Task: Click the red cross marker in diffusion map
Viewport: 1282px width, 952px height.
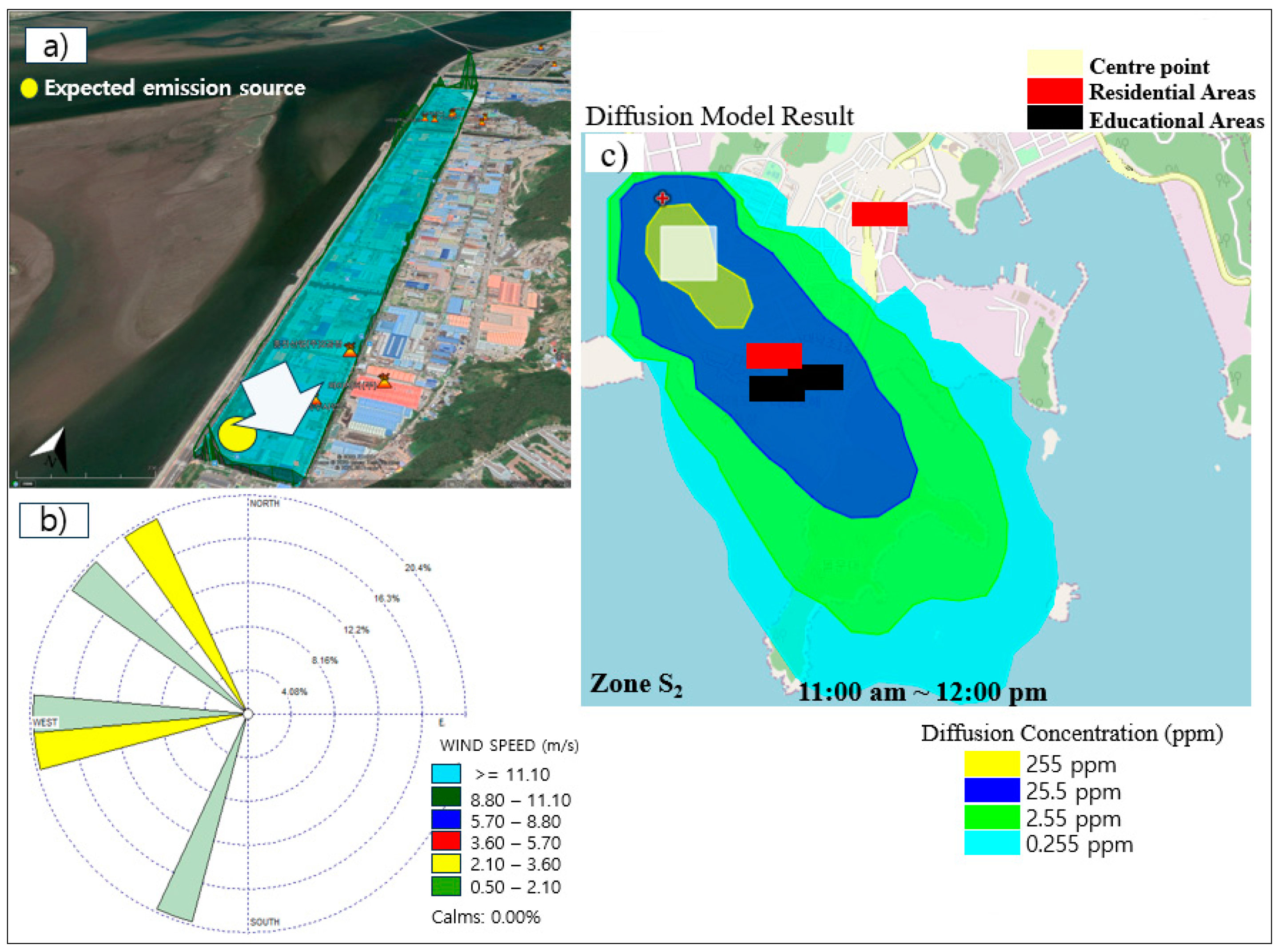Action: point(662,198)
